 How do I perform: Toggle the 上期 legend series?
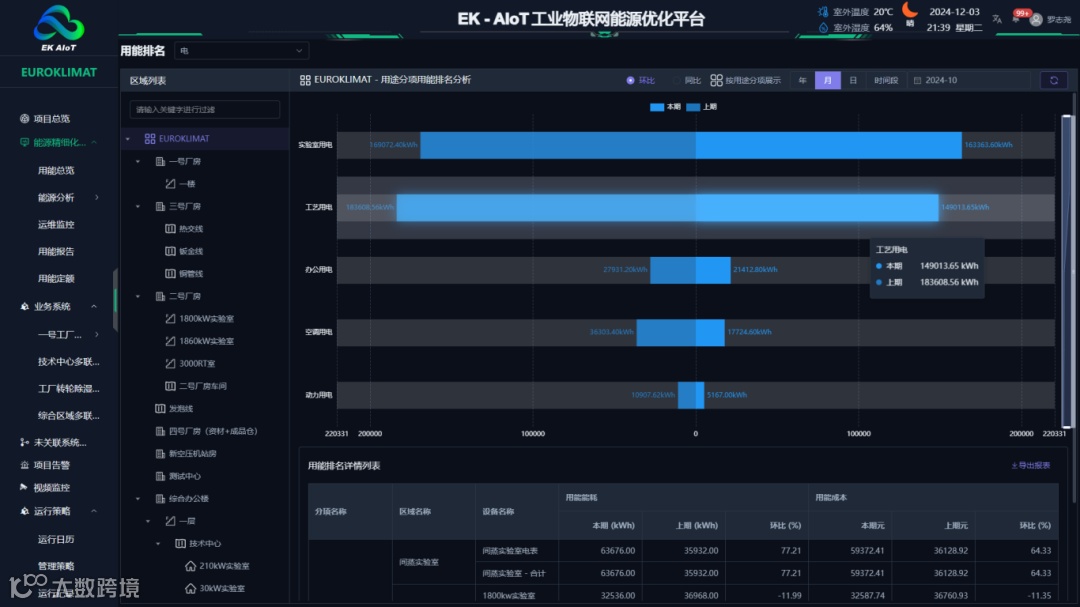pyautogui.click(x=702, y=107)
